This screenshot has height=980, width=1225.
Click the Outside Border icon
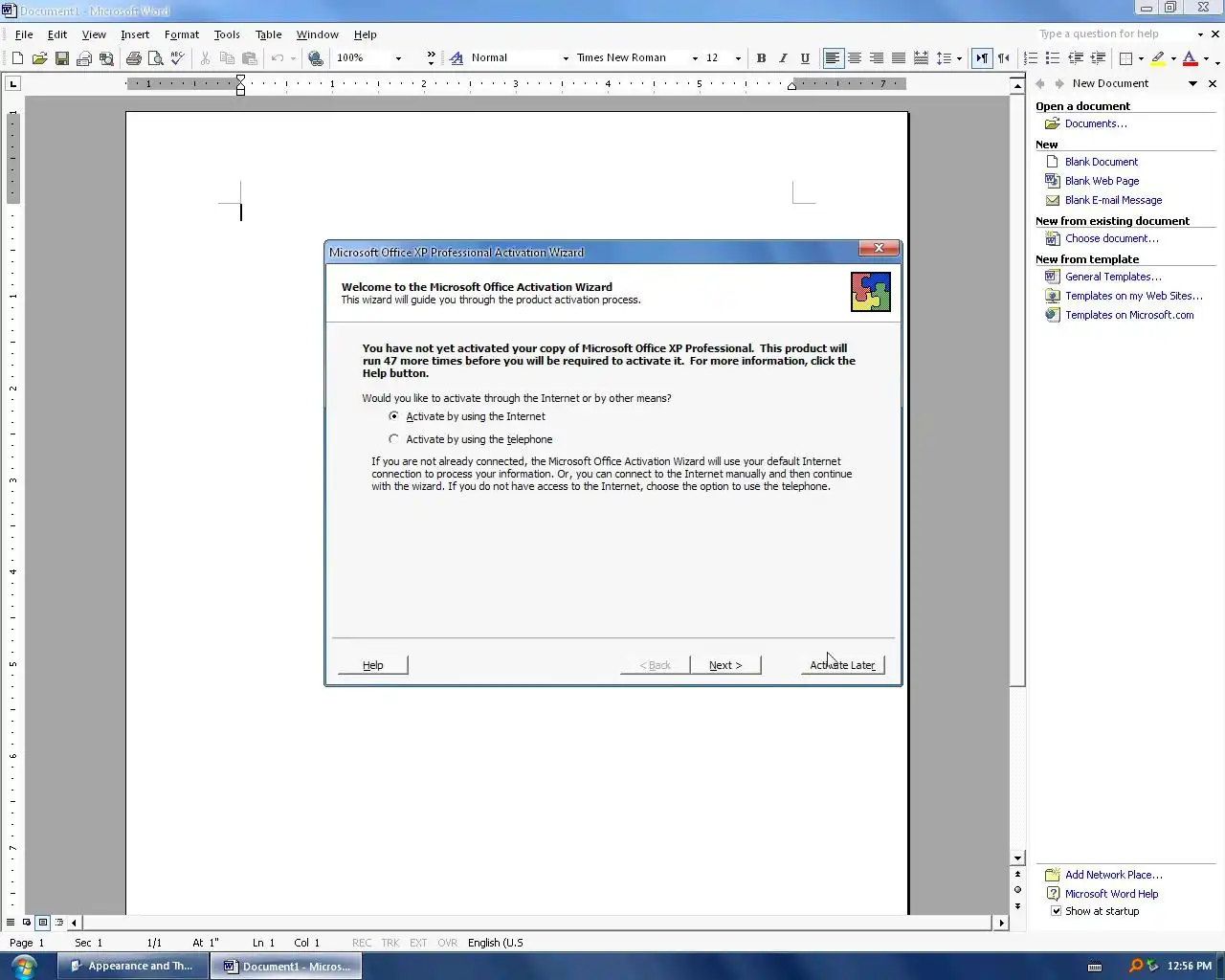click(1126, 58)
